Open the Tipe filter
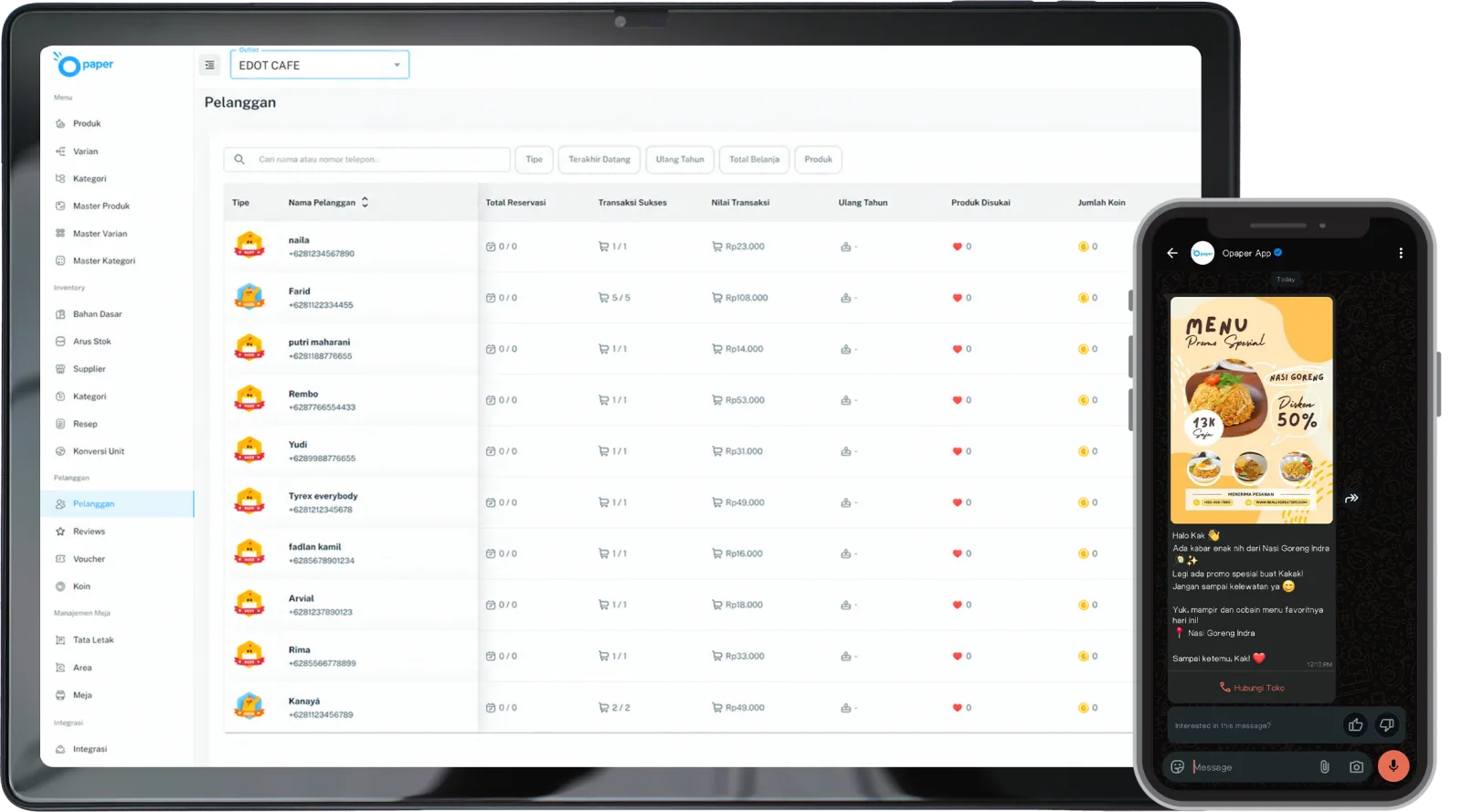The width and height of the screenshot is (1462, 812). [534, 159]
